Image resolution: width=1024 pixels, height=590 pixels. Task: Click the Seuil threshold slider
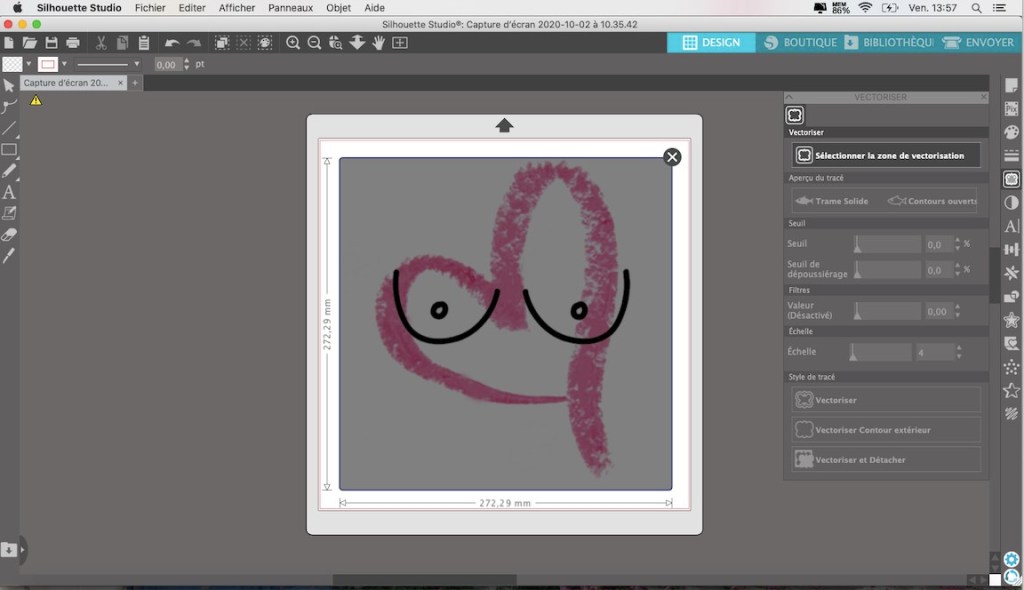[886, 244]
